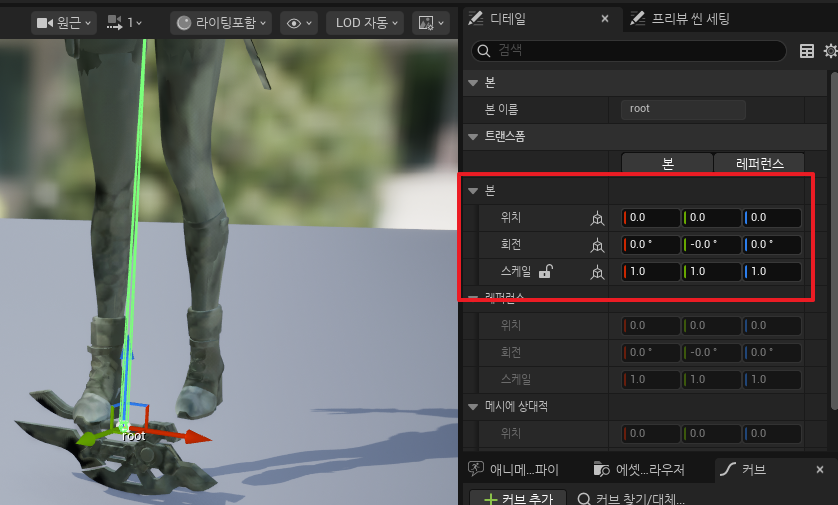
Task: Toggle the 스케일 lock icon
Action: (545, 271)
